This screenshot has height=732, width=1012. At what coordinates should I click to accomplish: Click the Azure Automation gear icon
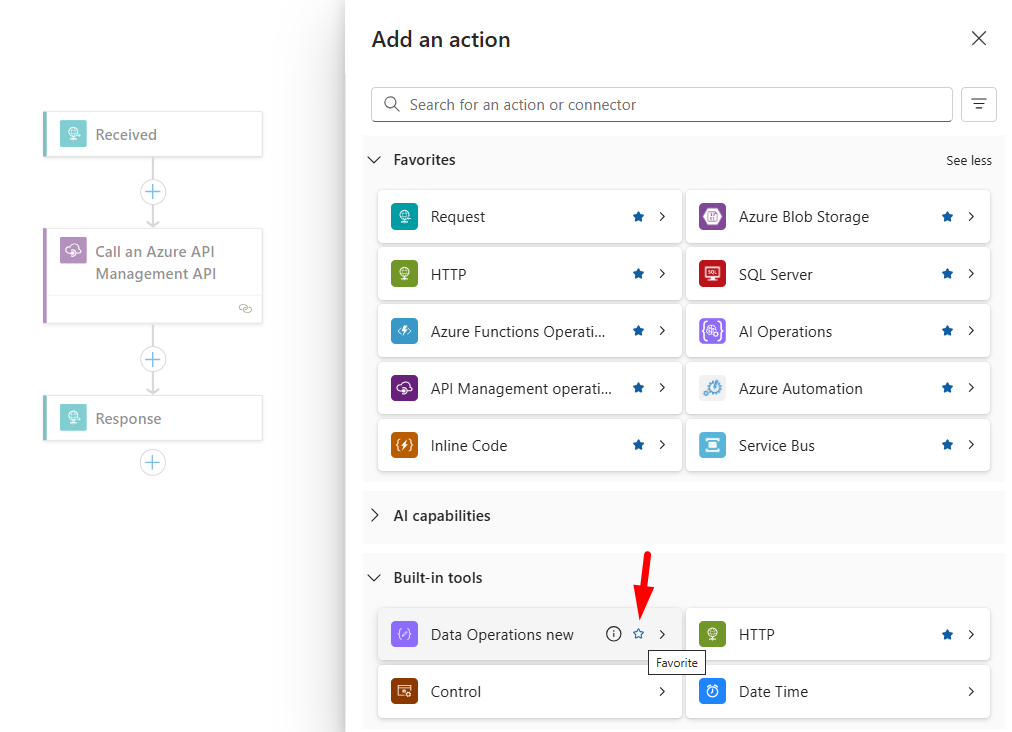point(713,388)
